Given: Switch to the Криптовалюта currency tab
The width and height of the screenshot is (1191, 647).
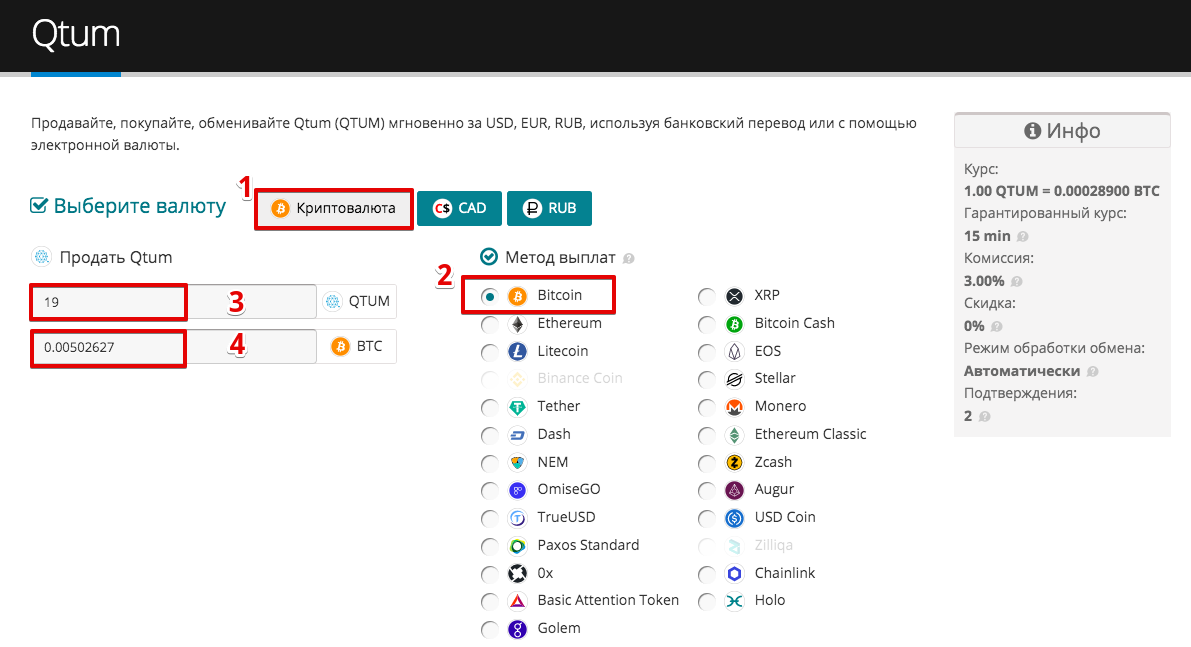Looking at the screenshot, I should [334, 209].
